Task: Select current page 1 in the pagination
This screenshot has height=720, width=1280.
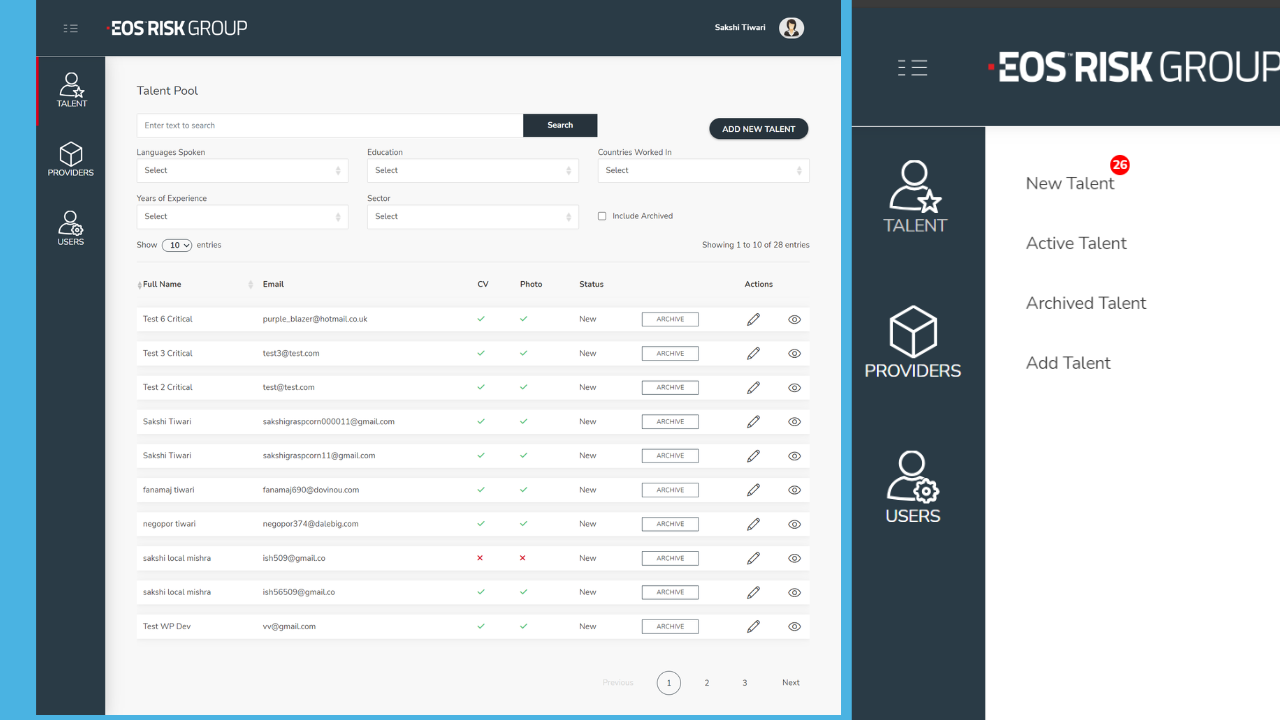Action: point(669,683)
